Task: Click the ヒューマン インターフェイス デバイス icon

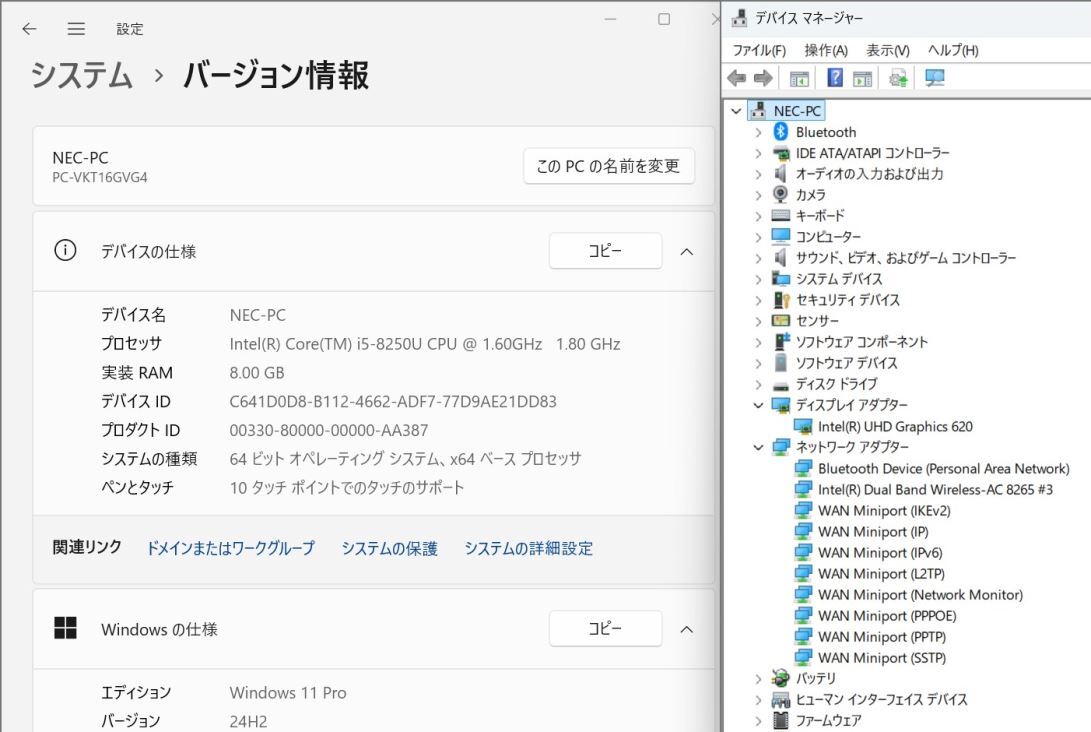Action: 781,699
